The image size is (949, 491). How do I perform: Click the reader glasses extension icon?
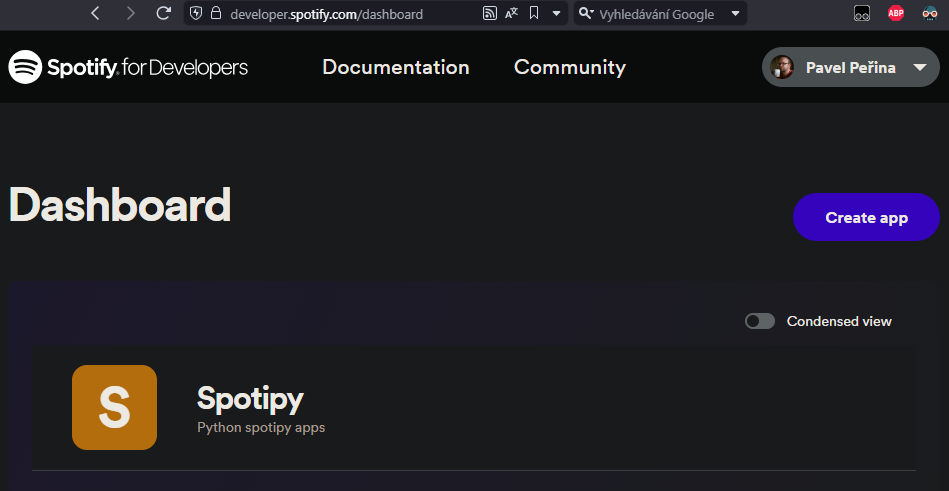(x=861, y=14)
